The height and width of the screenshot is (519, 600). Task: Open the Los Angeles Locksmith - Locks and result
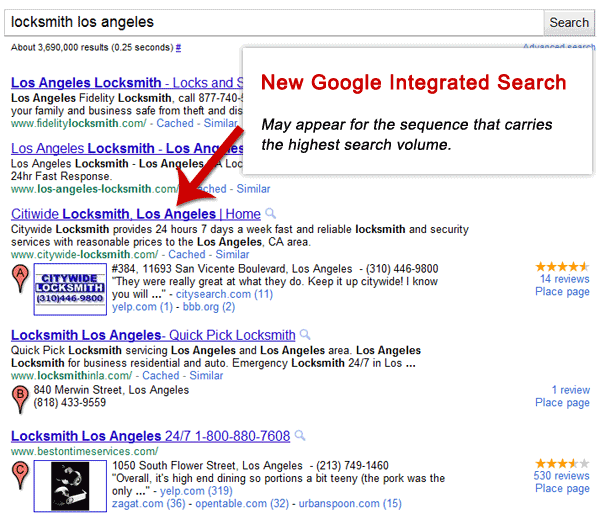click(x=127, y=82)
